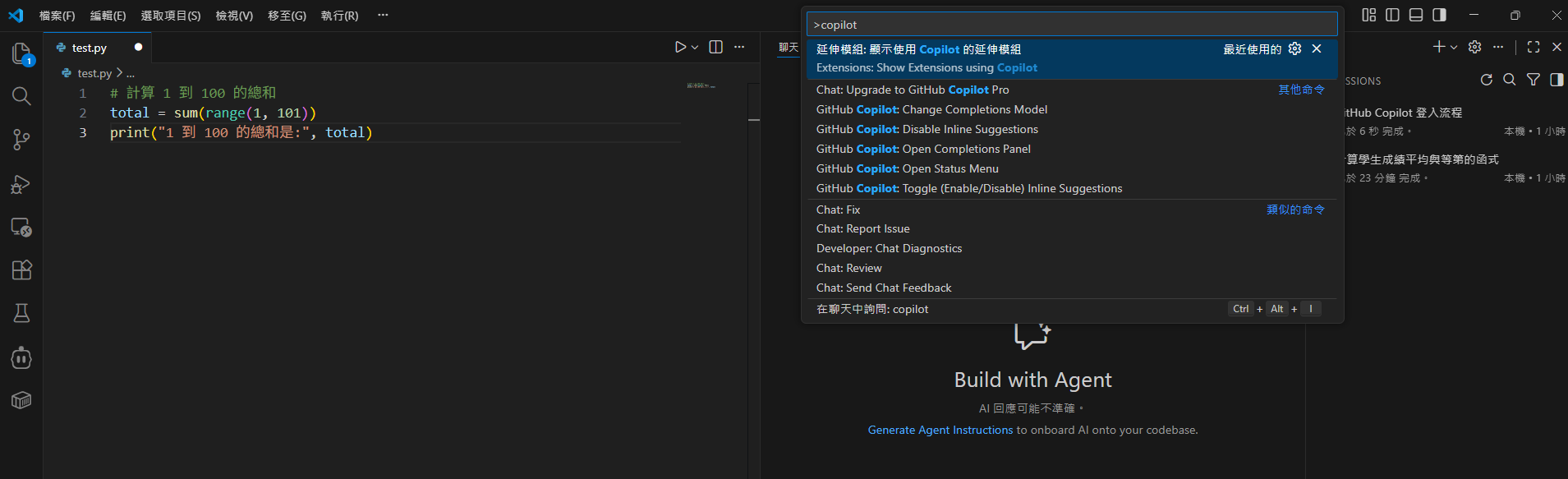
Task: Open Remote Explorer in activity bar
Action: point(21,227)
